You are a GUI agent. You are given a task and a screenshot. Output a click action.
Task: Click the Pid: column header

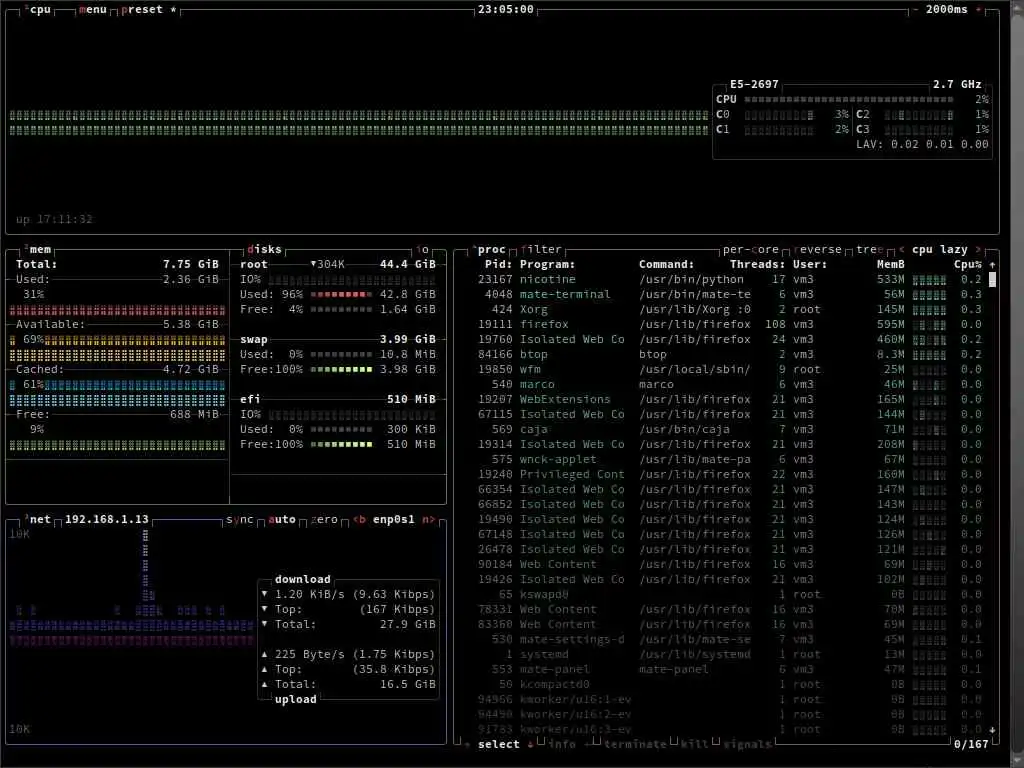click(499, 264)
